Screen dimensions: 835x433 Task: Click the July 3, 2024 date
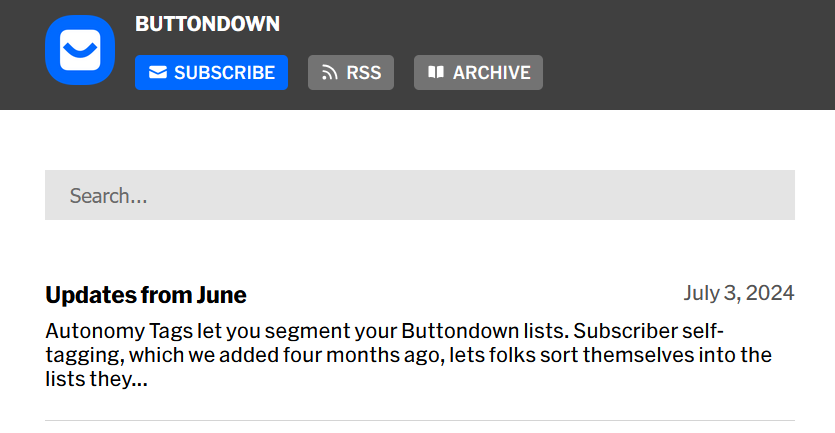pyautogui.click(x=738, y=293)
